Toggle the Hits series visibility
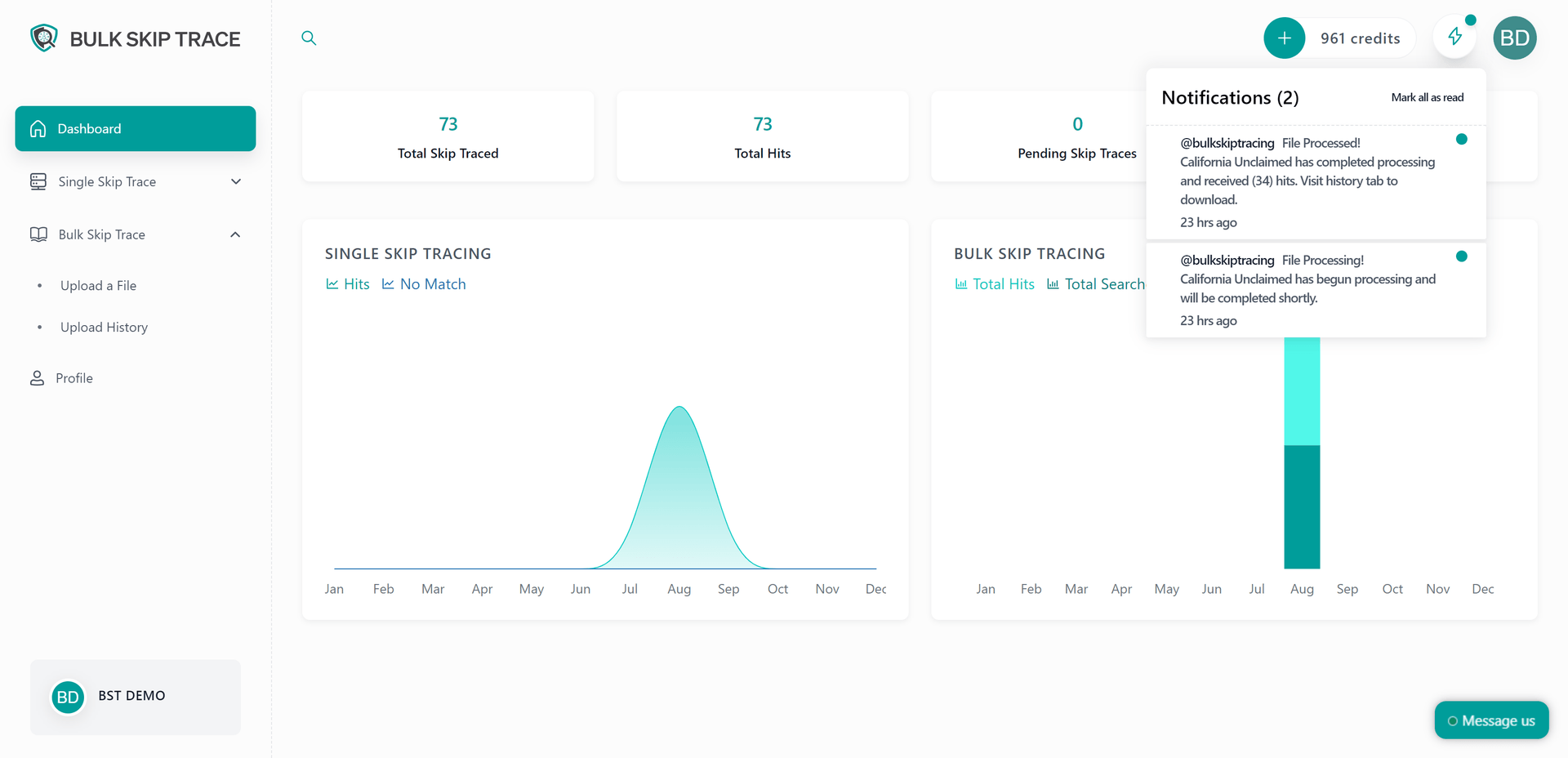 [x=347, y=283]
